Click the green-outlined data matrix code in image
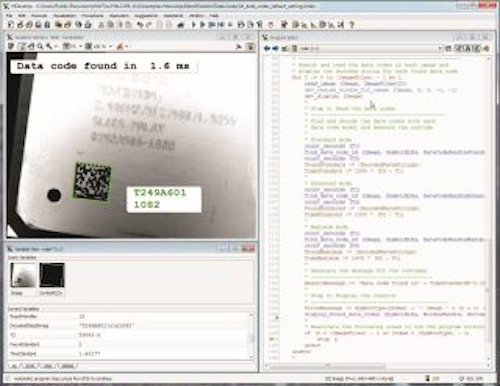Screen dimensions: 500x386 click(x=92, y=182)
